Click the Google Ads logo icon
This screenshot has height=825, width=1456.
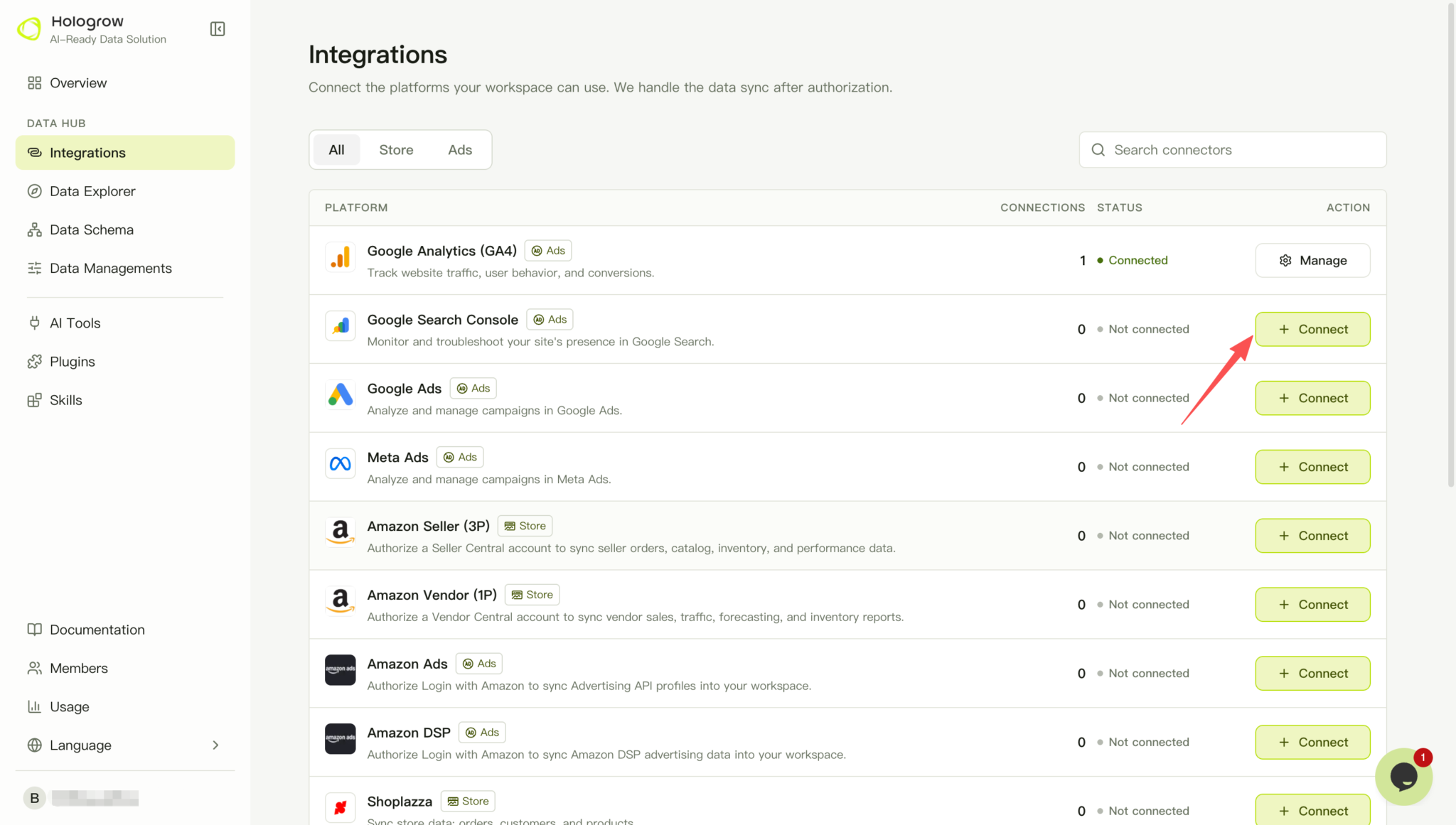click(341, 395)
